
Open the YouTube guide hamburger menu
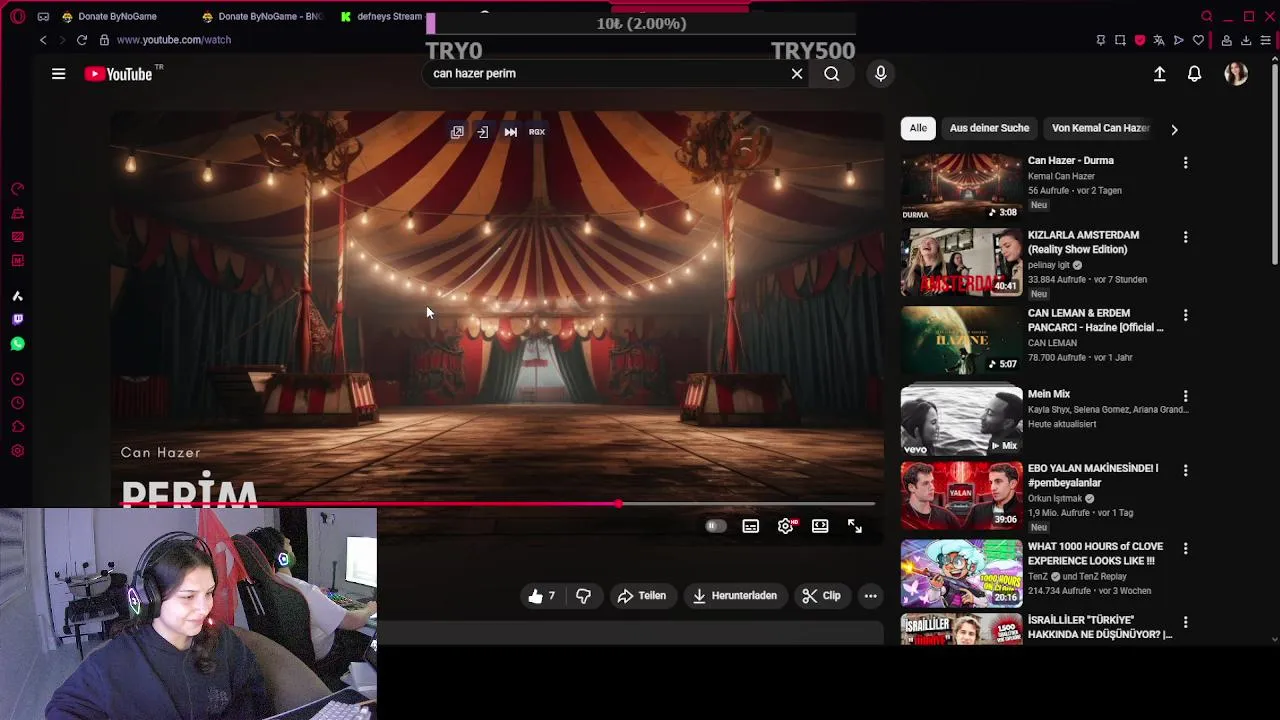58,74
